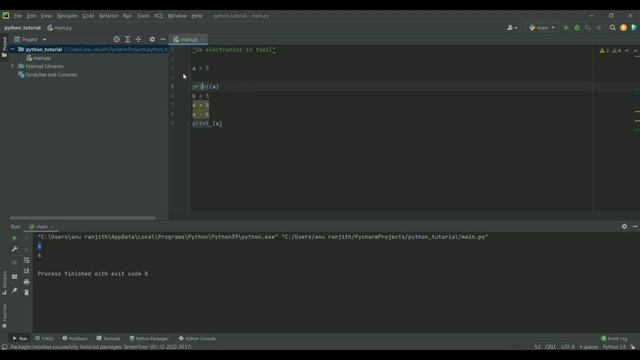Open Project panel gear options
The height and width of the screenshot is (360, 640).
click(x=152, y=39)
